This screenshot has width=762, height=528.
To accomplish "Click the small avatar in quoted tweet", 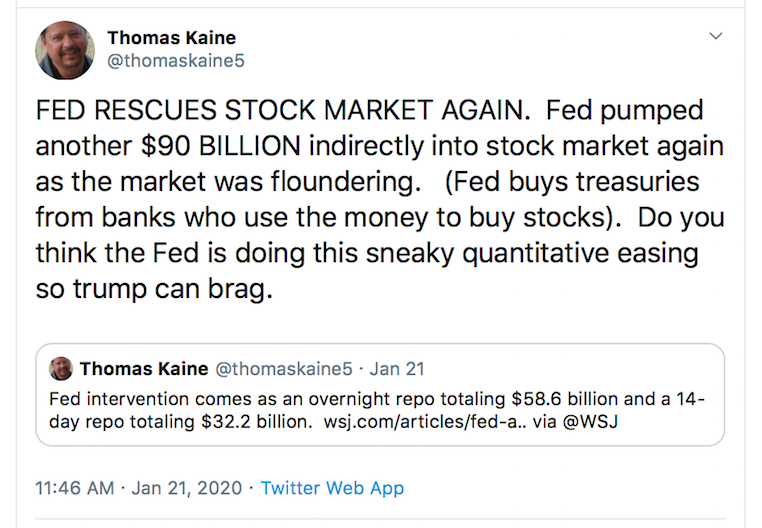I will pyautogui.click(x=61, y=369).
